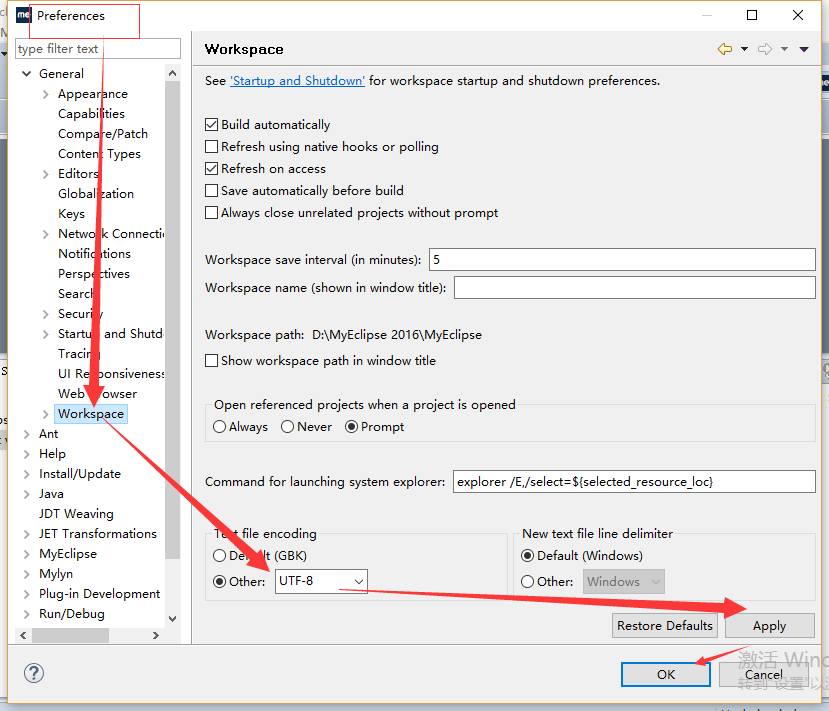
Task: Select Perspectives in preferences tree
Action: (94, 274)
